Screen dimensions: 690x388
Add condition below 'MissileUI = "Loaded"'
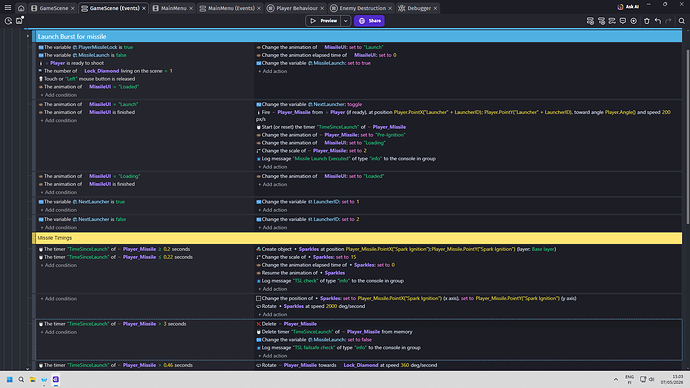pyautogui.click(x=60, y=95)
